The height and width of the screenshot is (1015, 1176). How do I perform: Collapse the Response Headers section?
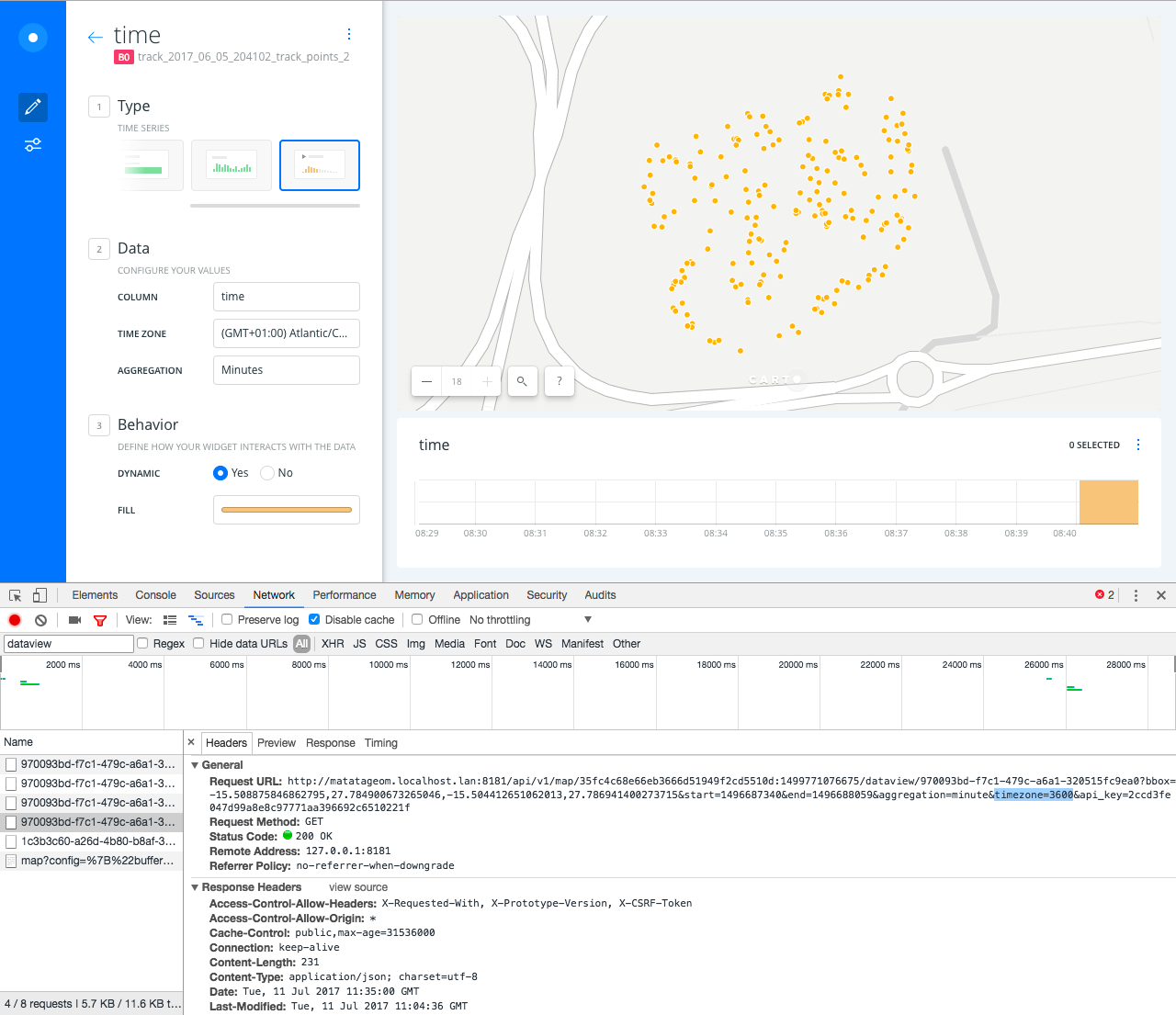(195, 887)
